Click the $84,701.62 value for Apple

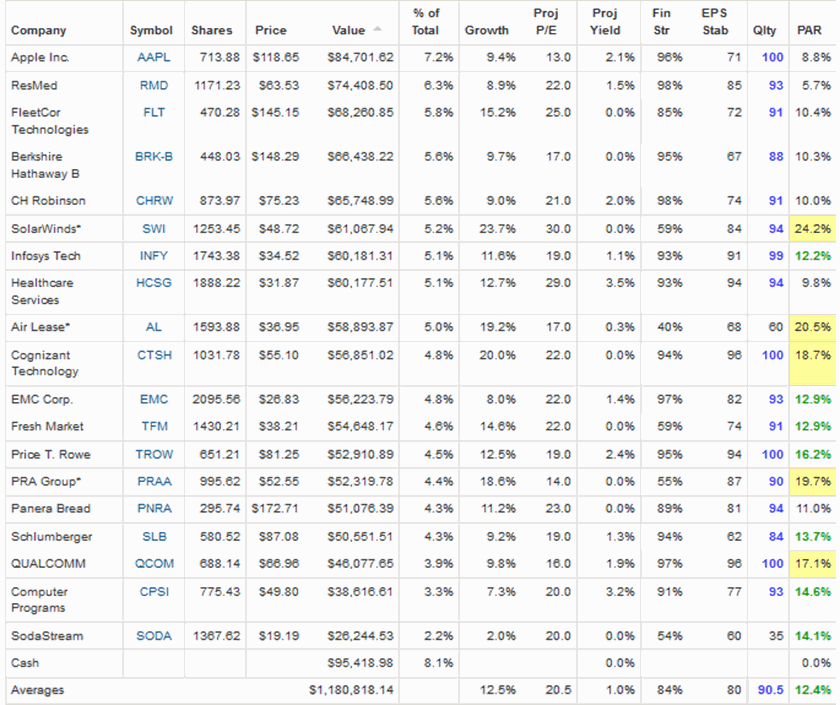(x=361, y=57)
